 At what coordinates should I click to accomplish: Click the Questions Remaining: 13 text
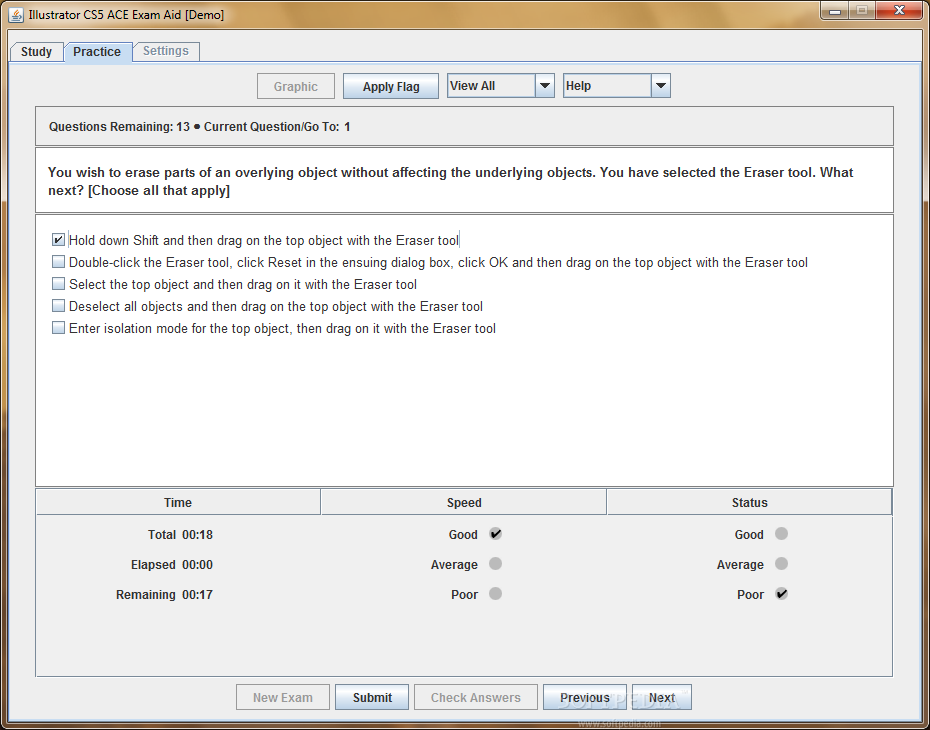[119, 127]
